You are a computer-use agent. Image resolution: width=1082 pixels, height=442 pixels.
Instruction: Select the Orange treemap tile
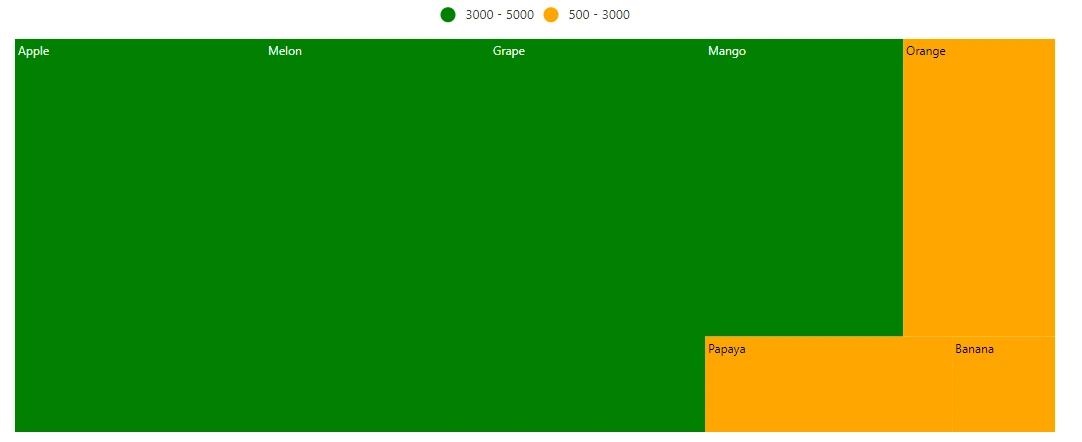(978, 188)
